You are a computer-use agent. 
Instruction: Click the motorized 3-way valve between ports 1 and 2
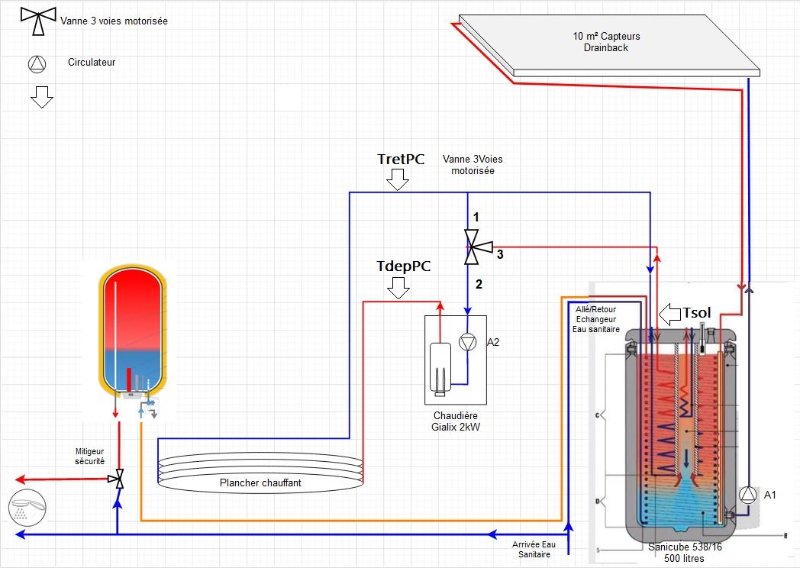(476, 247)
